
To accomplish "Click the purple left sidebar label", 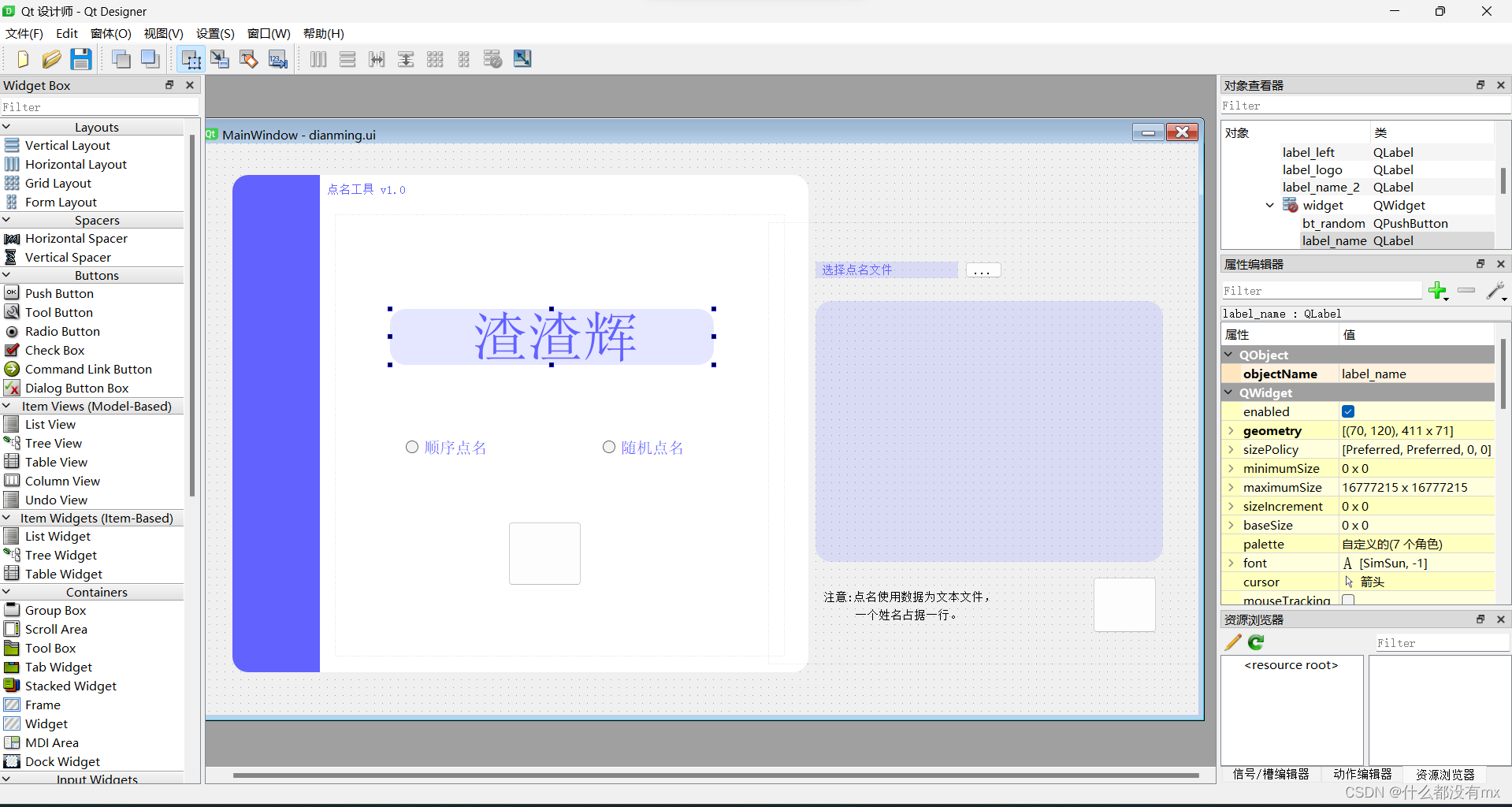I will [x=276, y=423].
